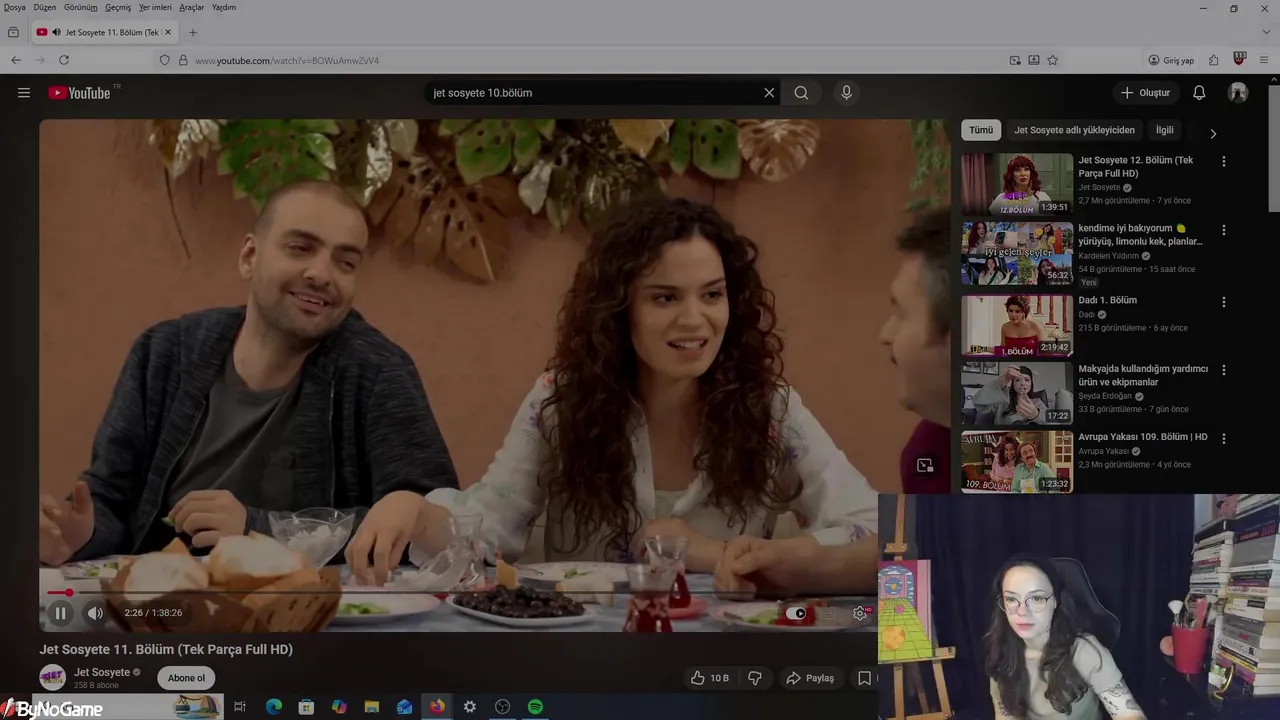Open Task View from taskbar

240,707
